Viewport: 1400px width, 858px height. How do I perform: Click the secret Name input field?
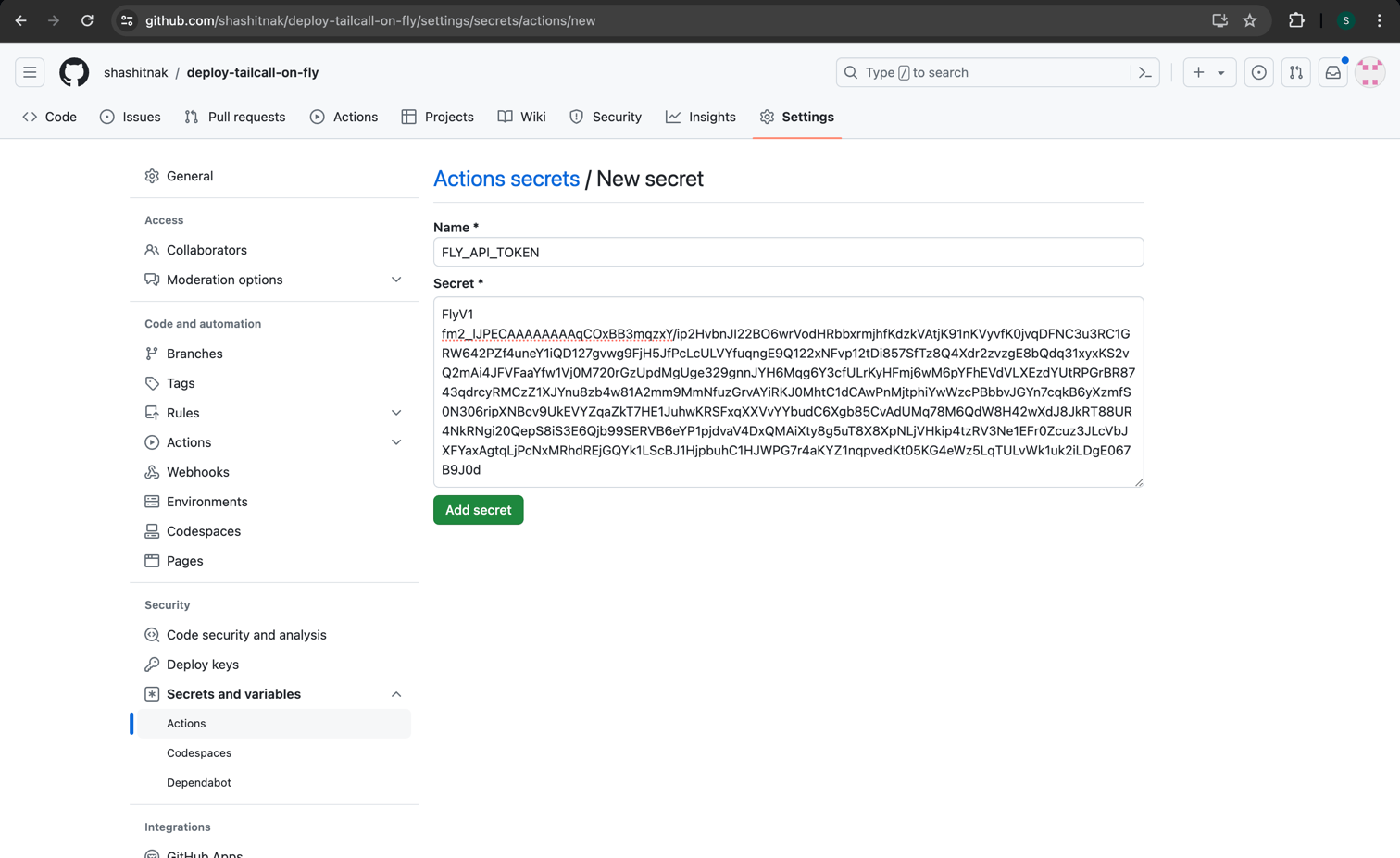pos(788,252)
